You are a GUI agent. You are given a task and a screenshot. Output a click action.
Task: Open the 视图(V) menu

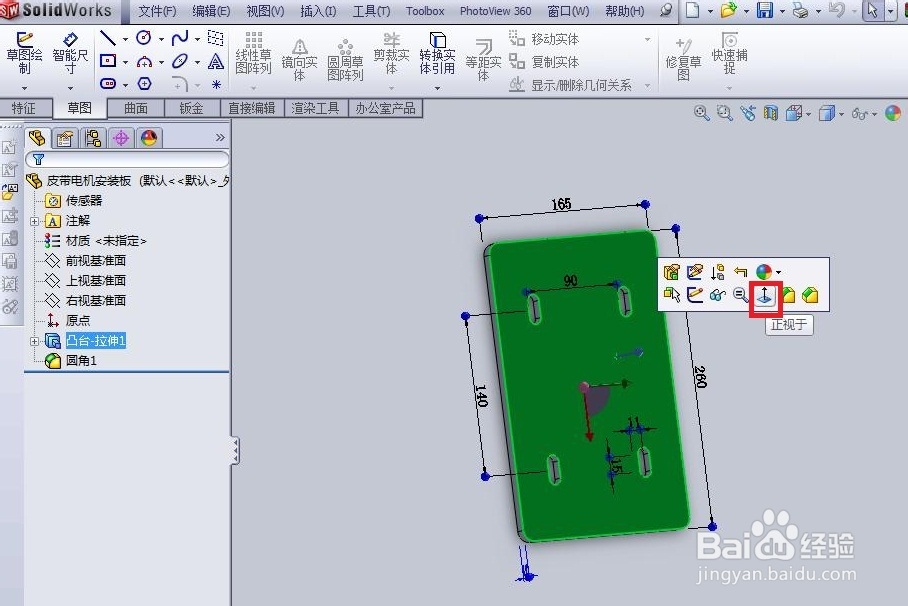pos(265,10)
